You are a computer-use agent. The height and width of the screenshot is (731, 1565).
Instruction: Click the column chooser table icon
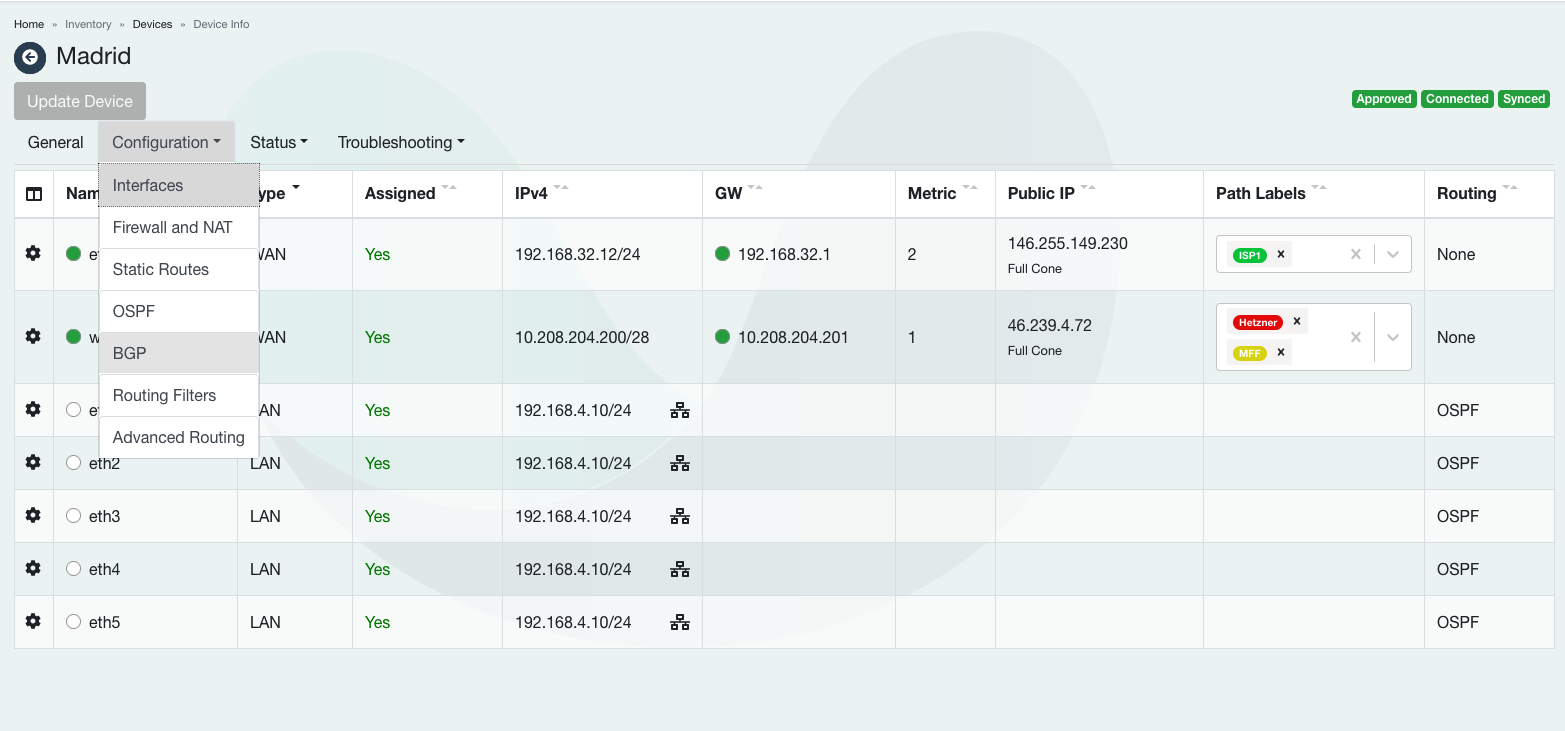coord(34,194)
